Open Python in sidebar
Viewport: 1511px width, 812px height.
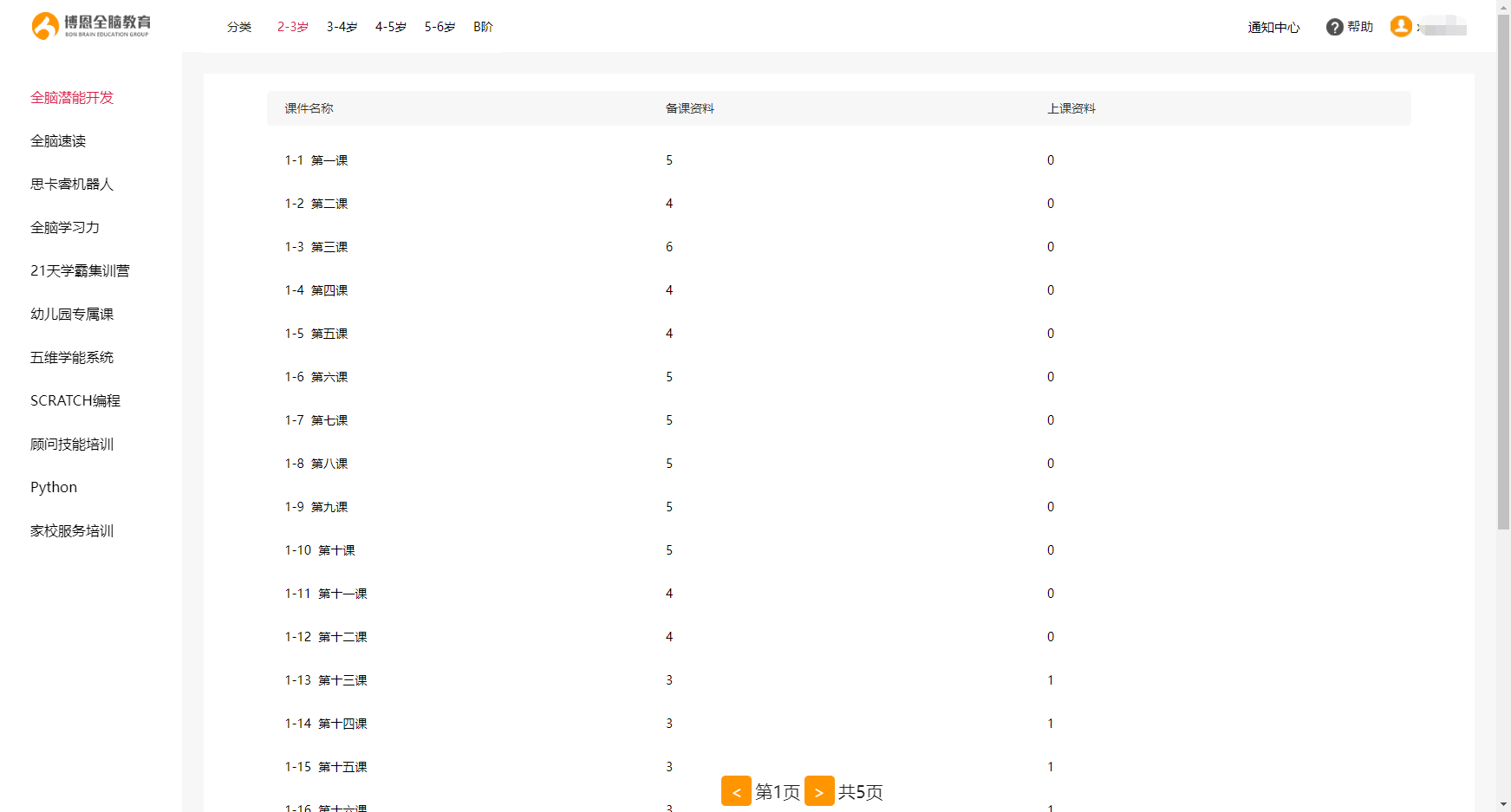[x=54, y=488]
